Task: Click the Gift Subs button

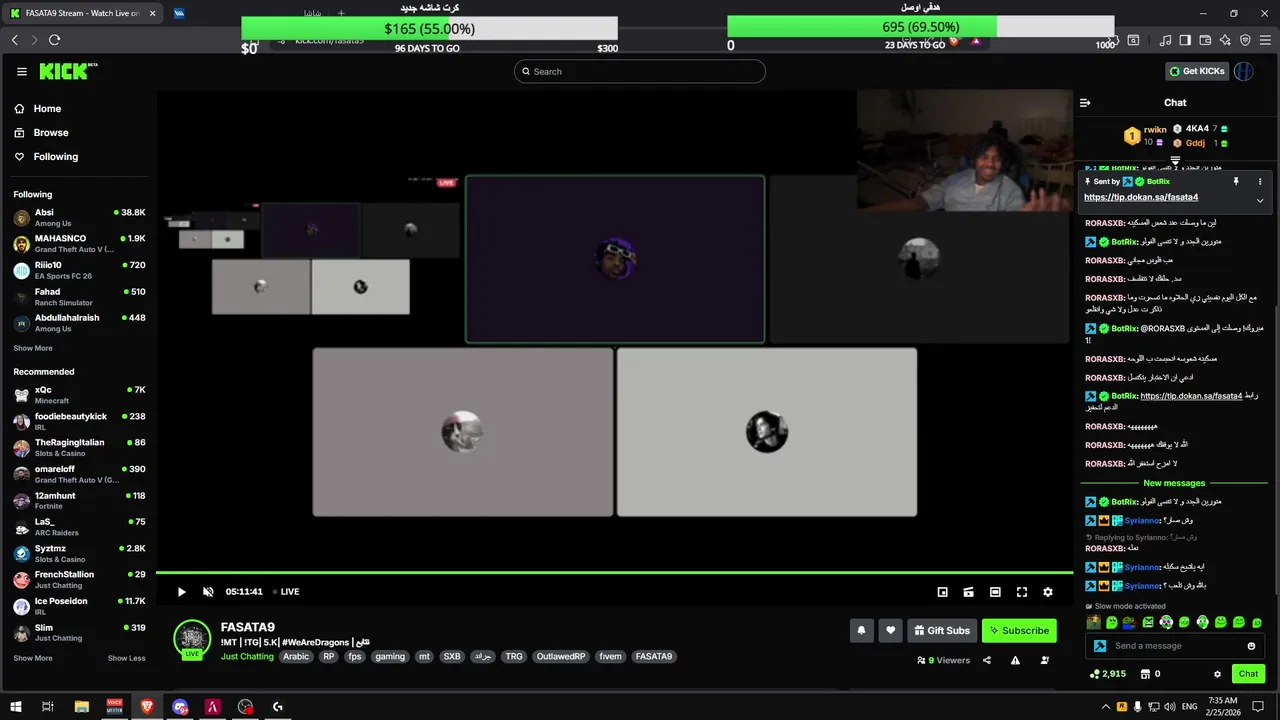Action: point(942,630)
